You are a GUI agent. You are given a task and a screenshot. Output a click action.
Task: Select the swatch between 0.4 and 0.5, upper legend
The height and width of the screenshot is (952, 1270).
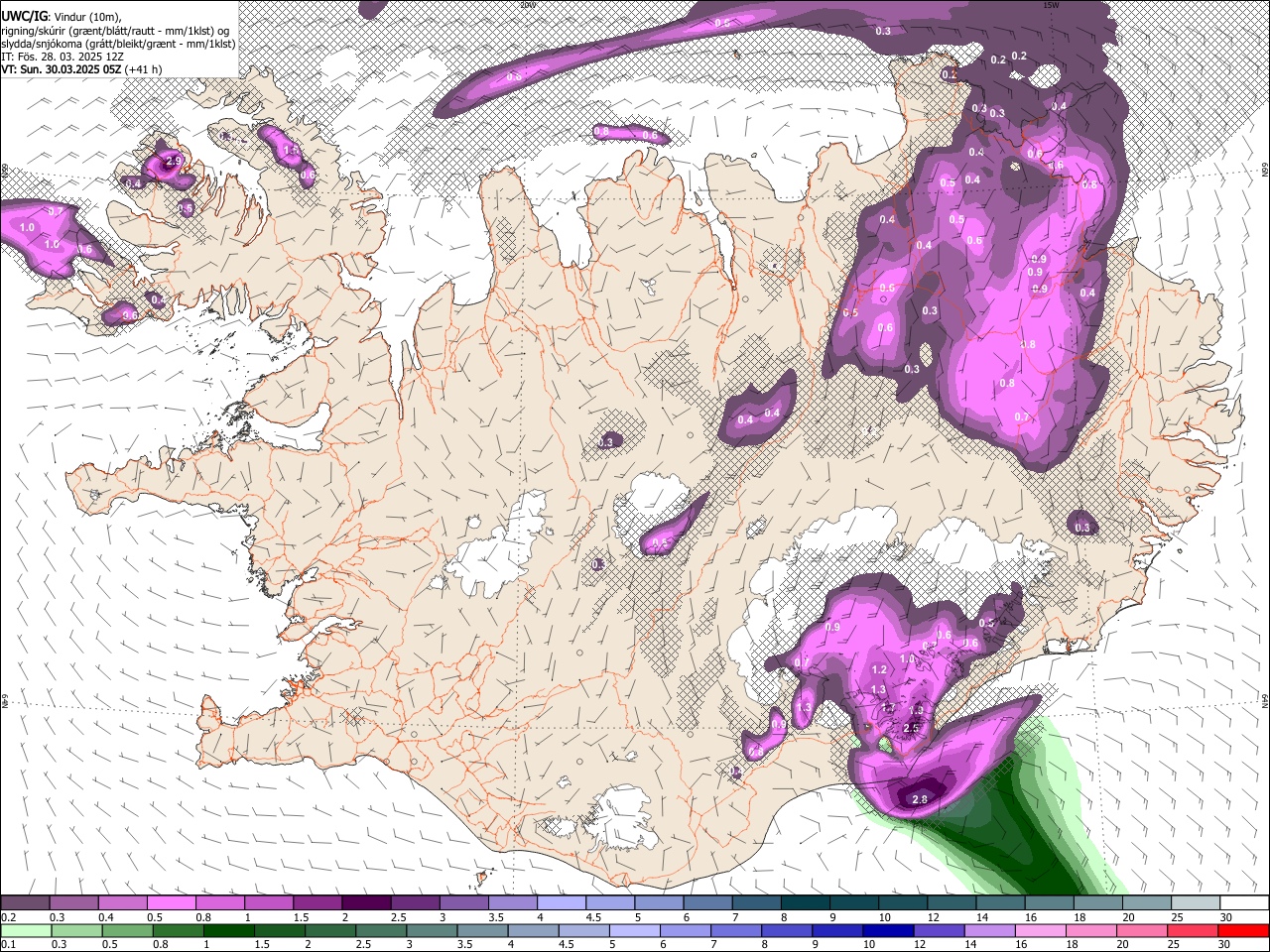123,903
